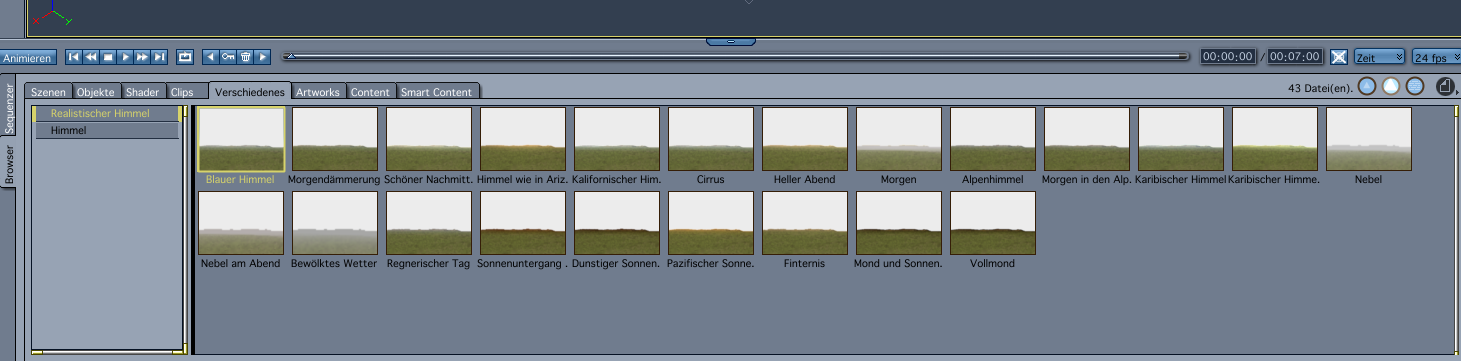
Task: Toggle the loop playback icon
Action: [185, 57]
